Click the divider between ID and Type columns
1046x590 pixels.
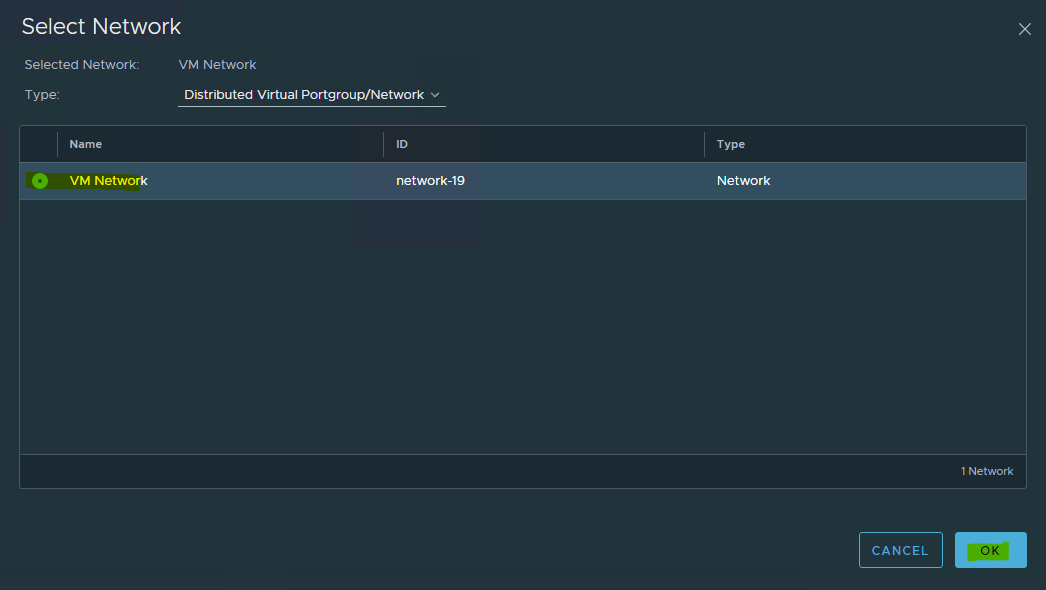pyautogui.click(x=705, y=144)
